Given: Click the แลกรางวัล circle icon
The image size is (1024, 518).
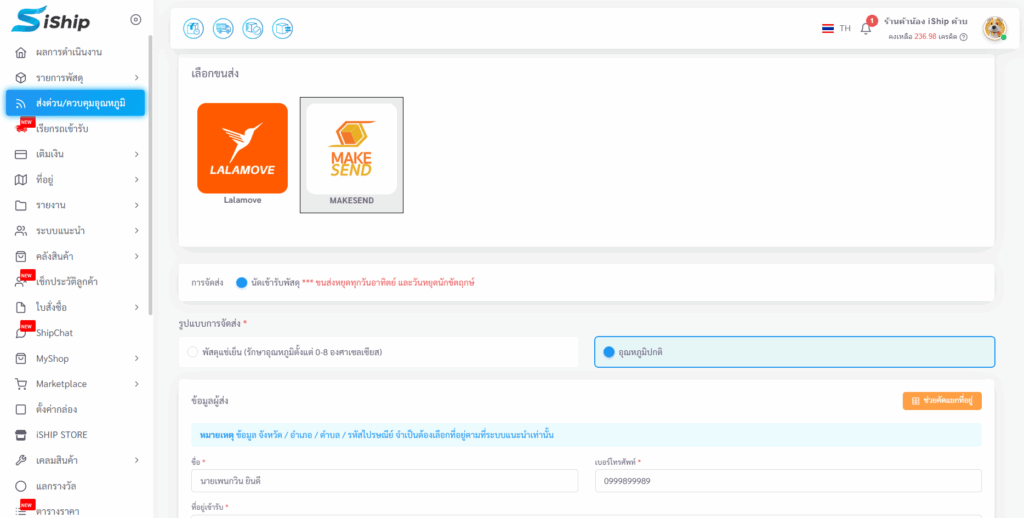Looking at the screenshot, I should click(x=21, y=486).
